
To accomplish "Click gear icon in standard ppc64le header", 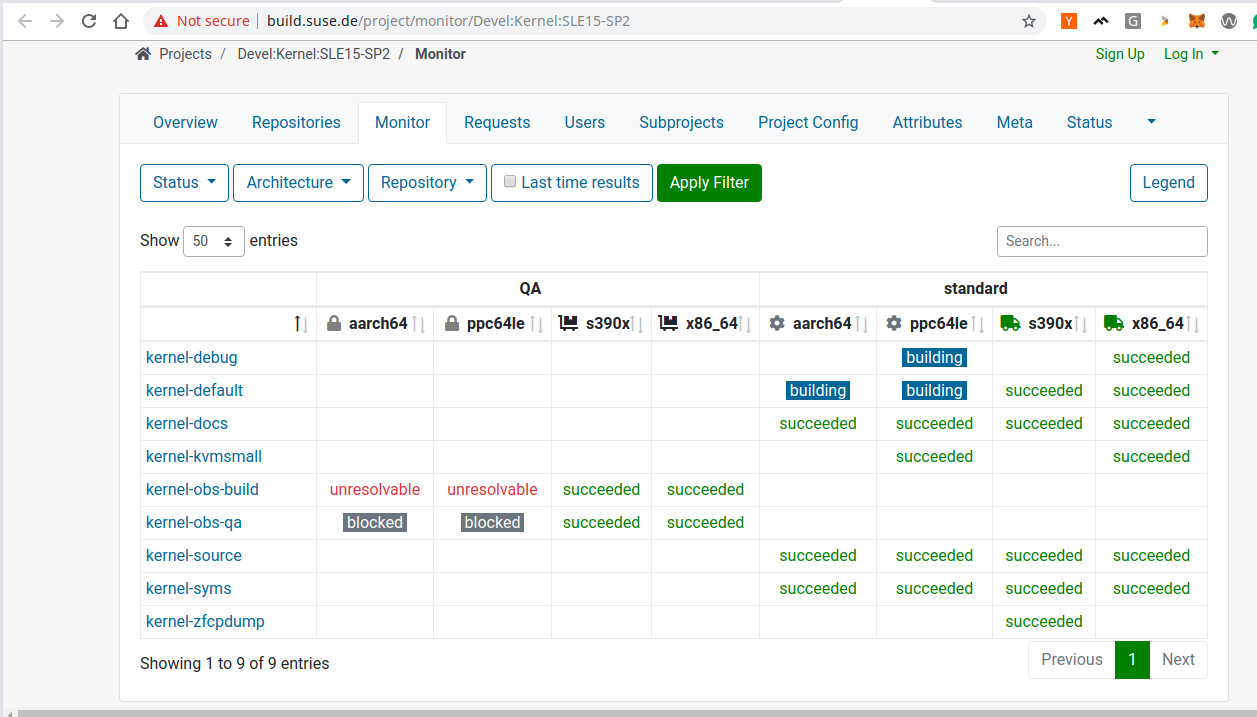I will 894,323.
